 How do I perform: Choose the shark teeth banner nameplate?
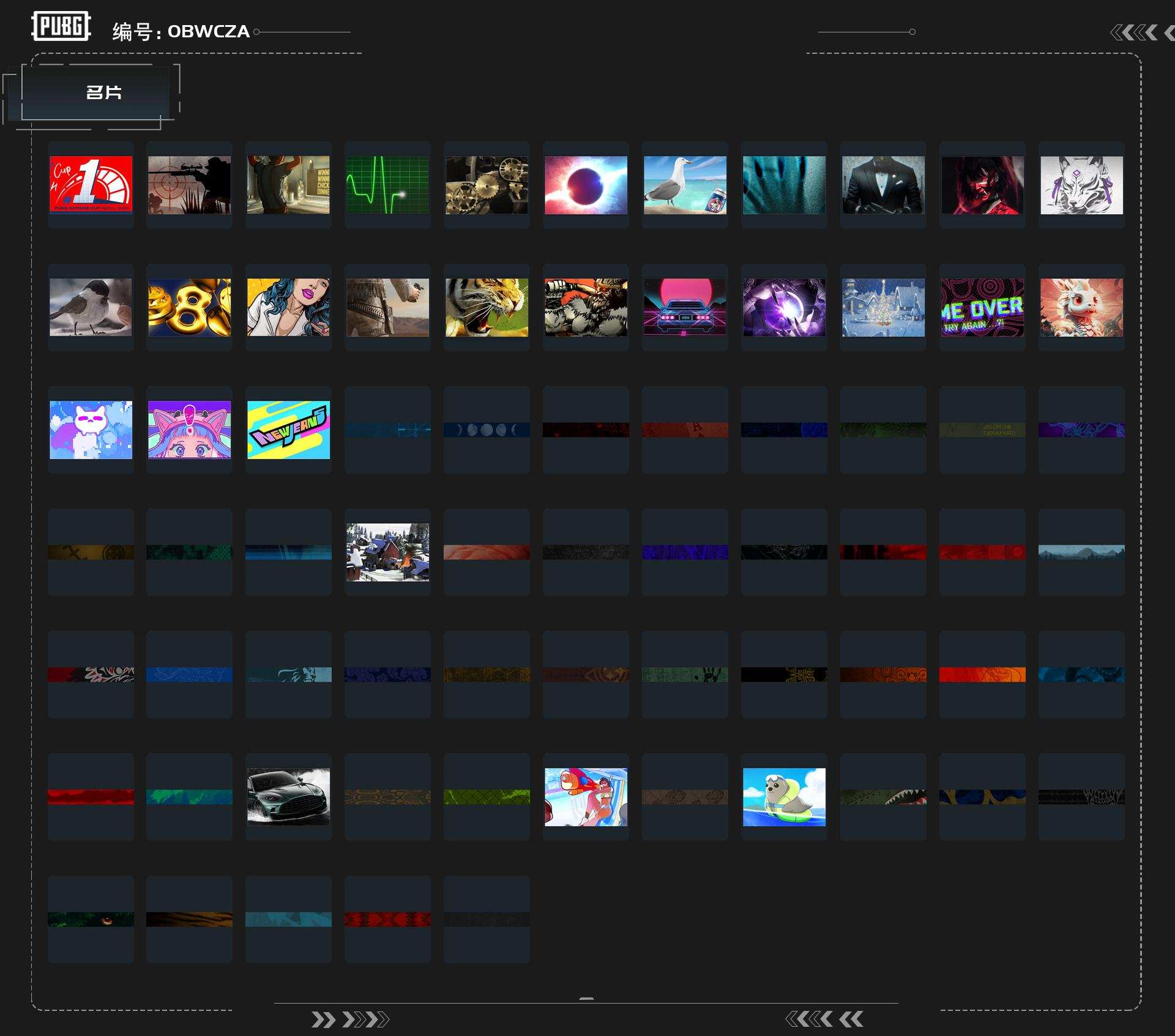pyautogui.click(x=883, y=797)
